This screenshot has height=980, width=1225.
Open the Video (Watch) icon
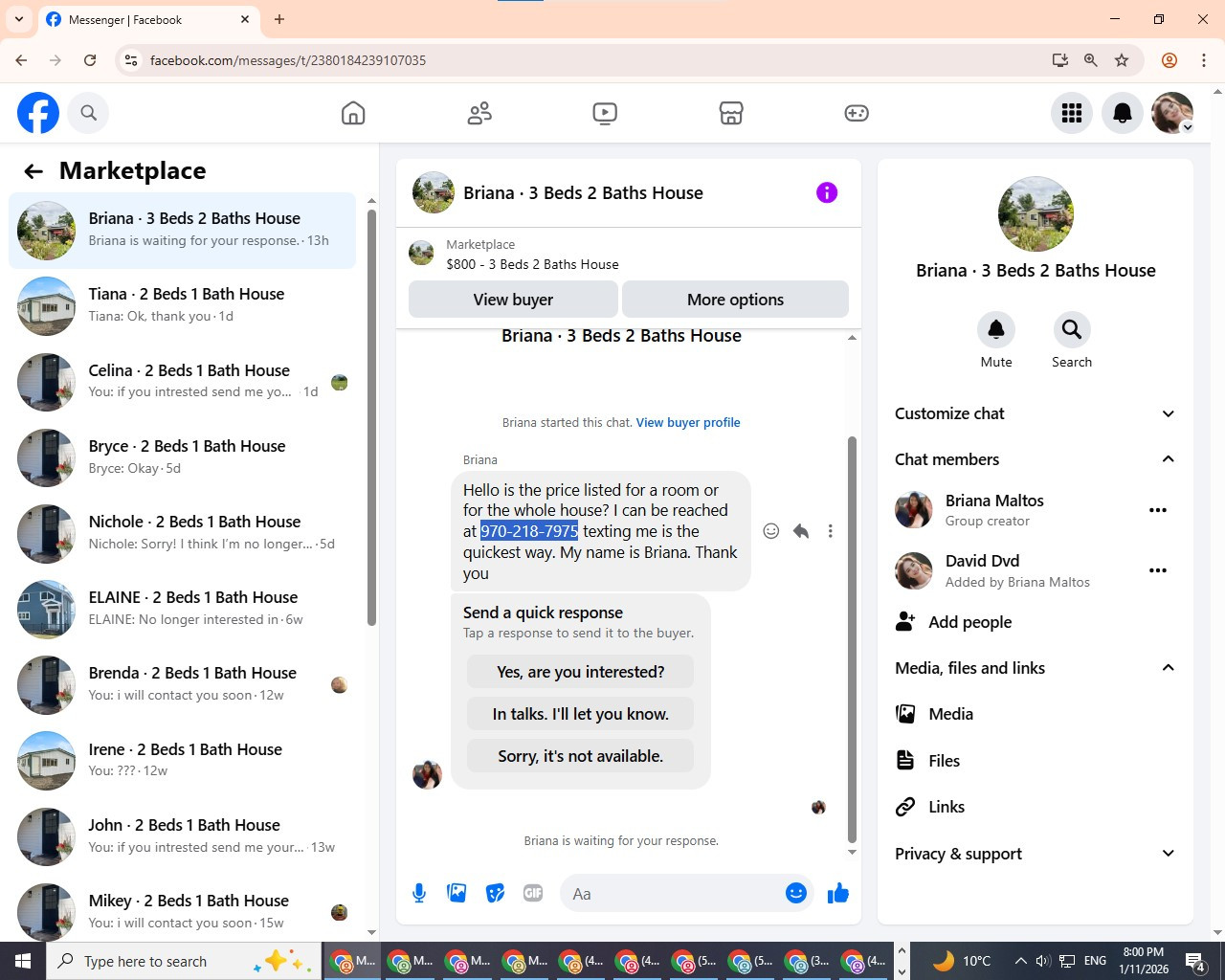[605, 113]
